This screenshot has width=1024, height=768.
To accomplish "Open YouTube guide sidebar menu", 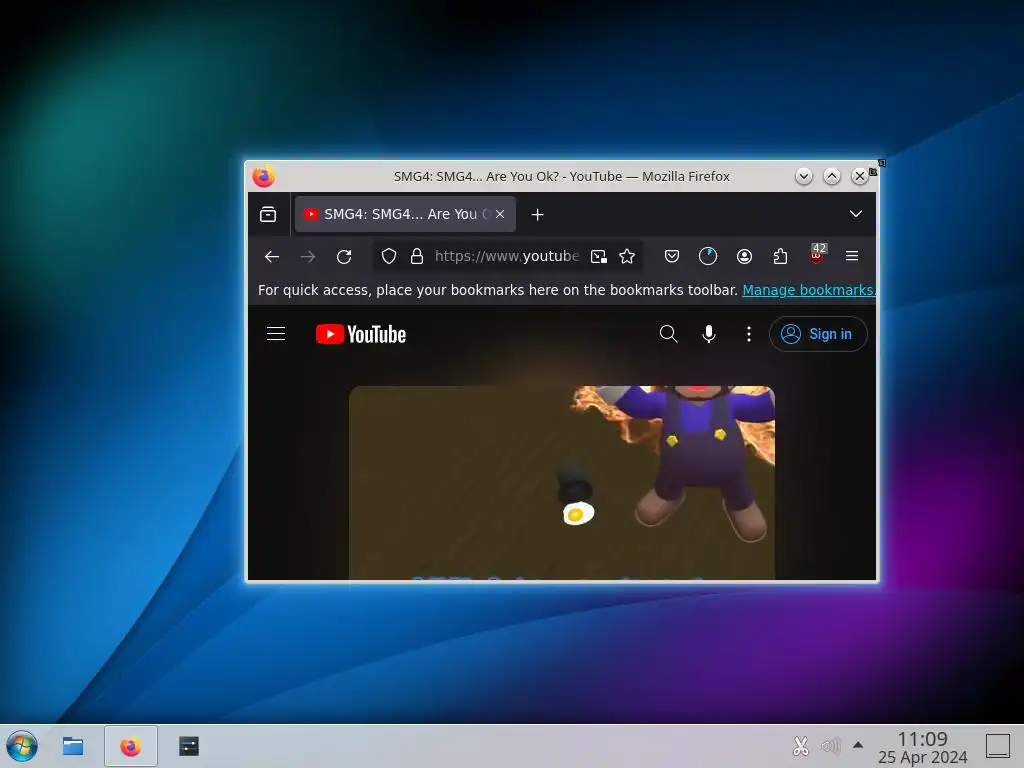I will click(x=276, y=334).
